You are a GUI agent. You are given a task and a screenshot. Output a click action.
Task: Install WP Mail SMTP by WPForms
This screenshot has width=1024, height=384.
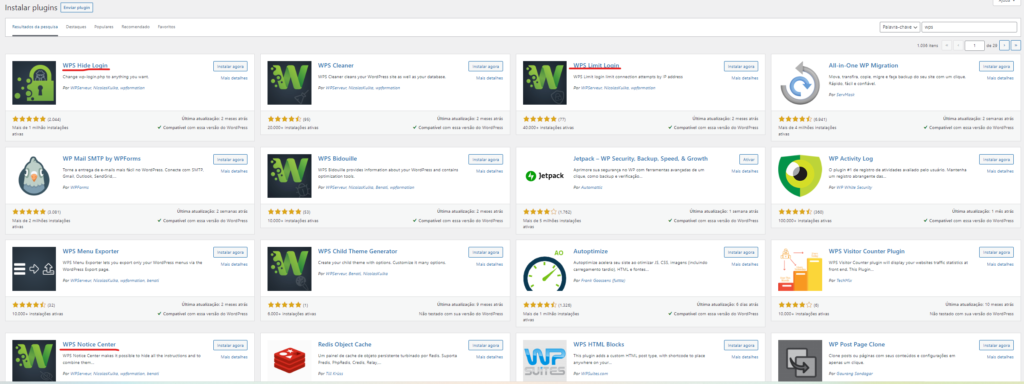[231, 159]
